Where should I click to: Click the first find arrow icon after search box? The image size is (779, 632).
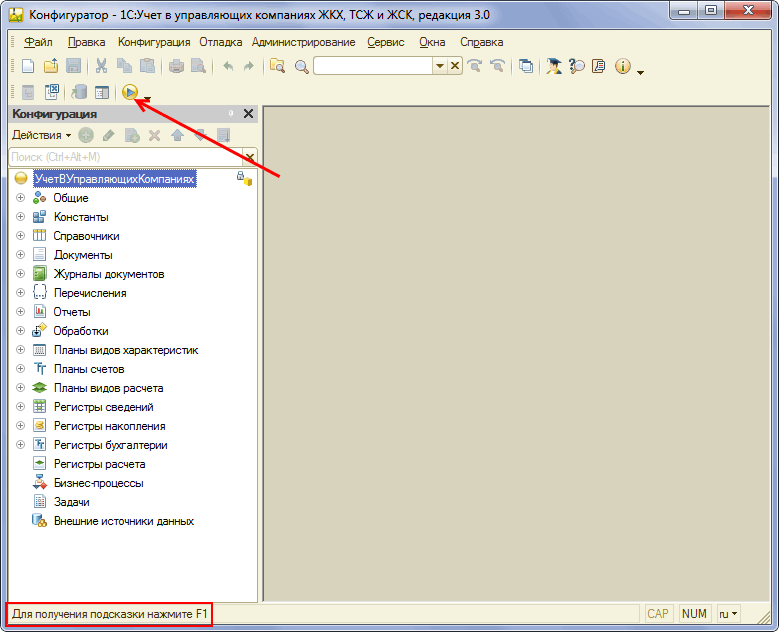475,66
